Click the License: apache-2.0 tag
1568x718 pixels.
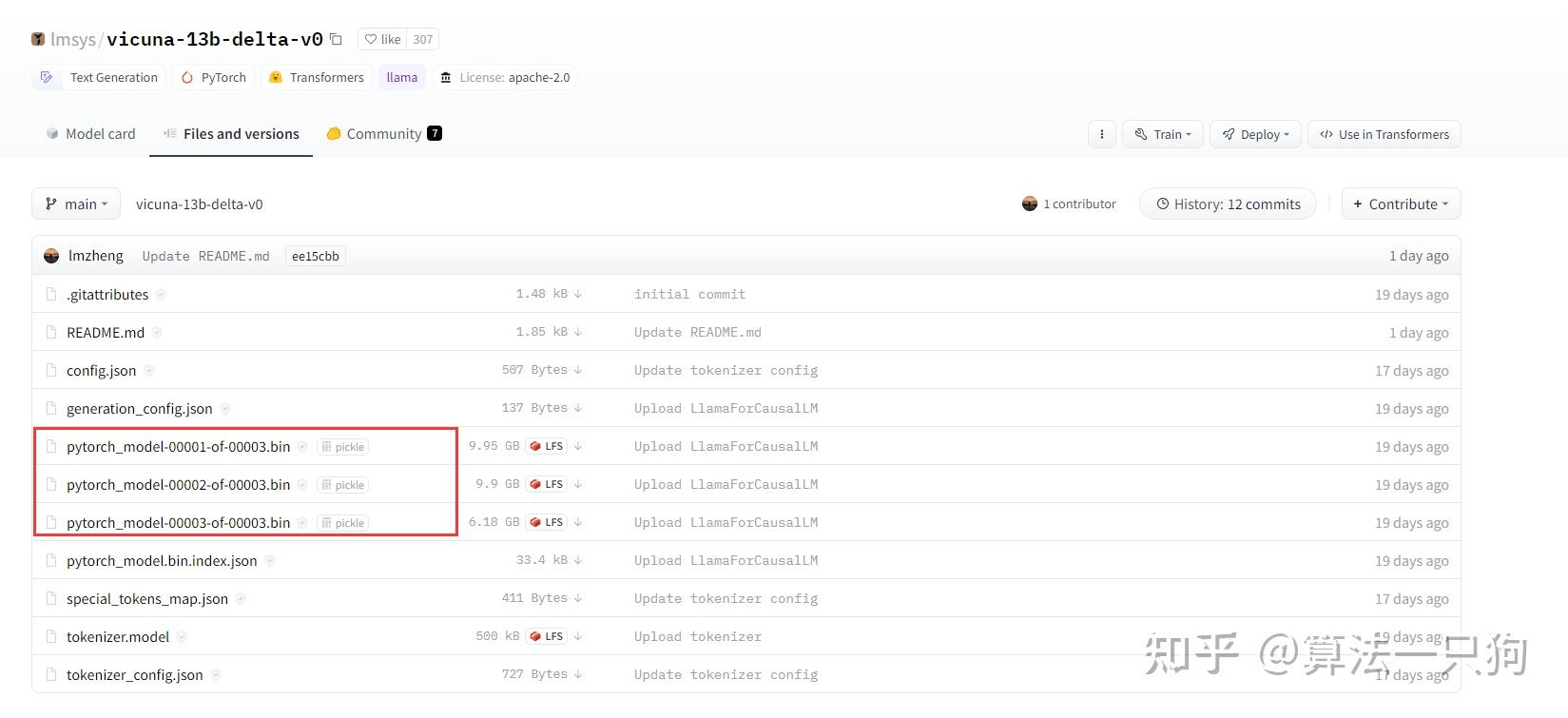[505, 77]
